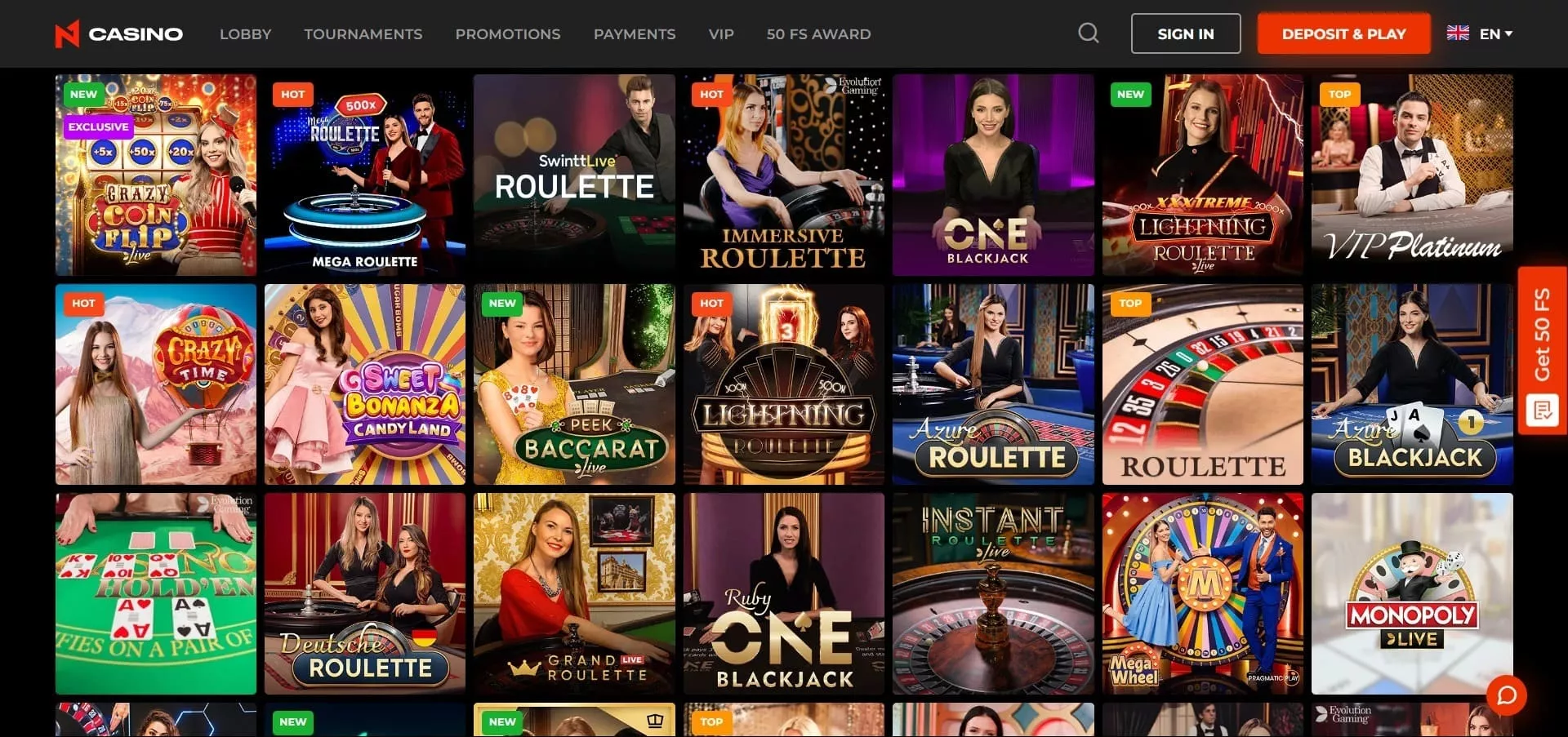Open the Sweet Bonanza Candyland game
Image resolution: width=1568 pixels, height=737 pixels.
365,384
